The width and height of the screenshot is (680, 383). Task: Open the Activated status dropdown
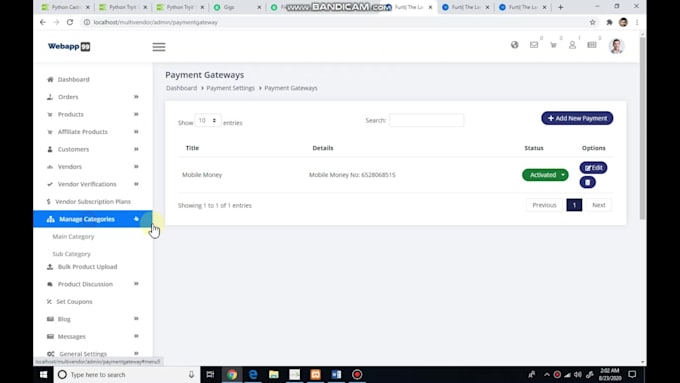[x=545, y=175]
